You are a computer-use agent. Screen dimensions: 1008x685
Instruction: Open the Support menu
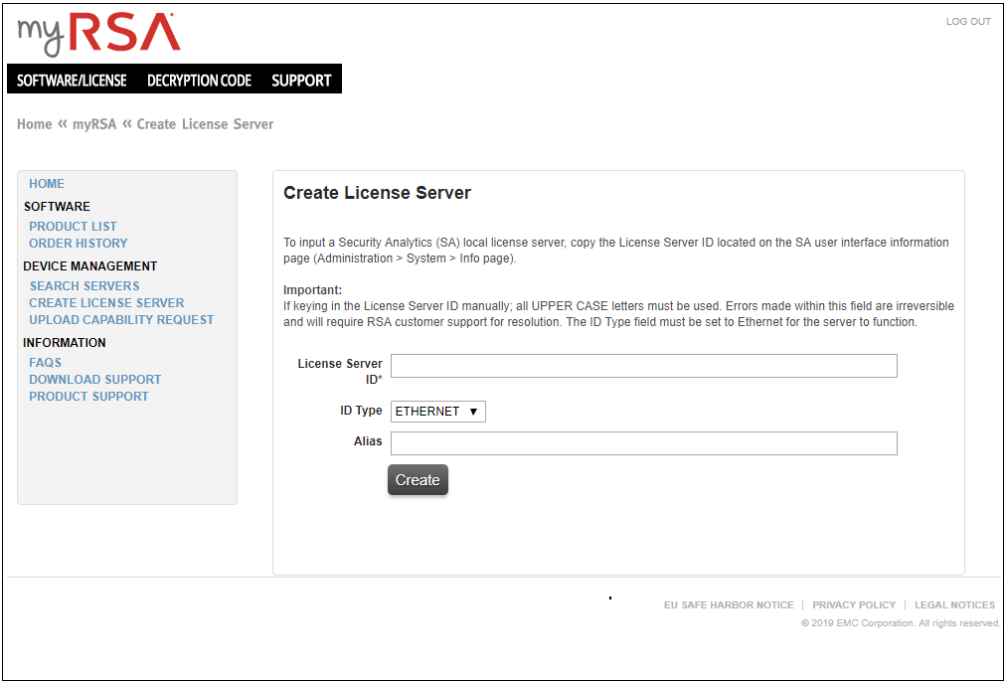pos(301,80)
